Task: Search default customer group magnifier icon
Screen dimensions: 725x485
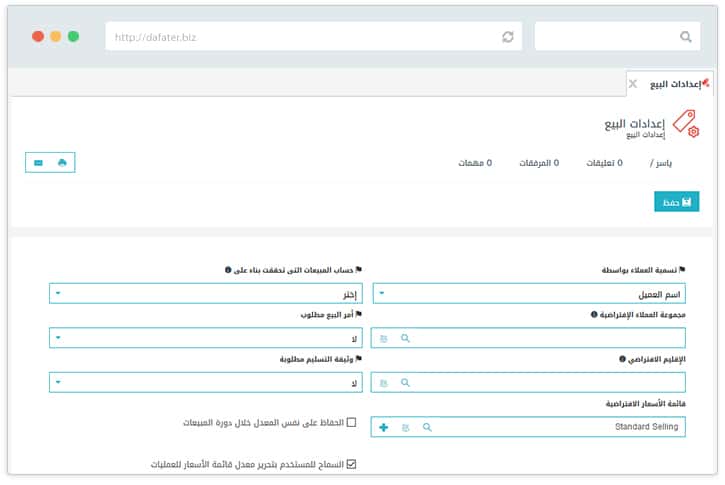Action: (x=405, y=338)
